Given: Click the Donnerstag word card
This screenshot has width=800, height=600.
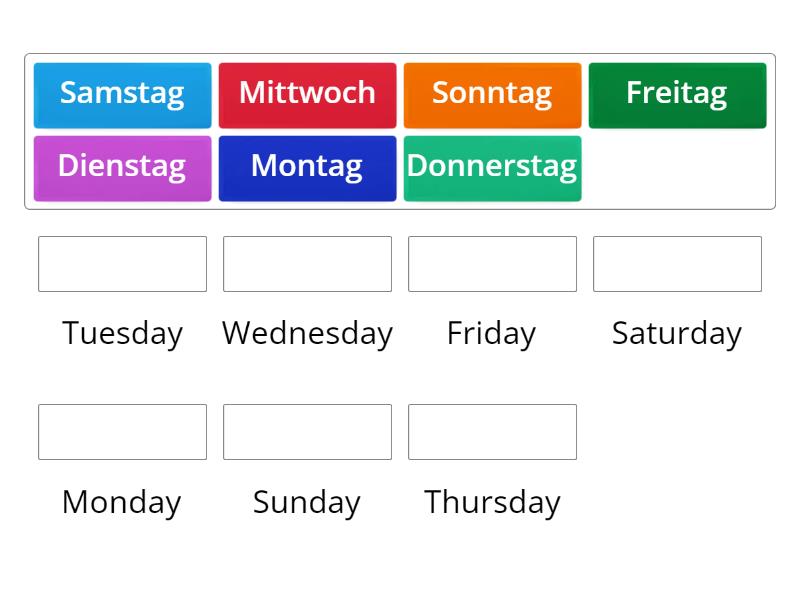Looking at the screenshot, I should (492, 167).
